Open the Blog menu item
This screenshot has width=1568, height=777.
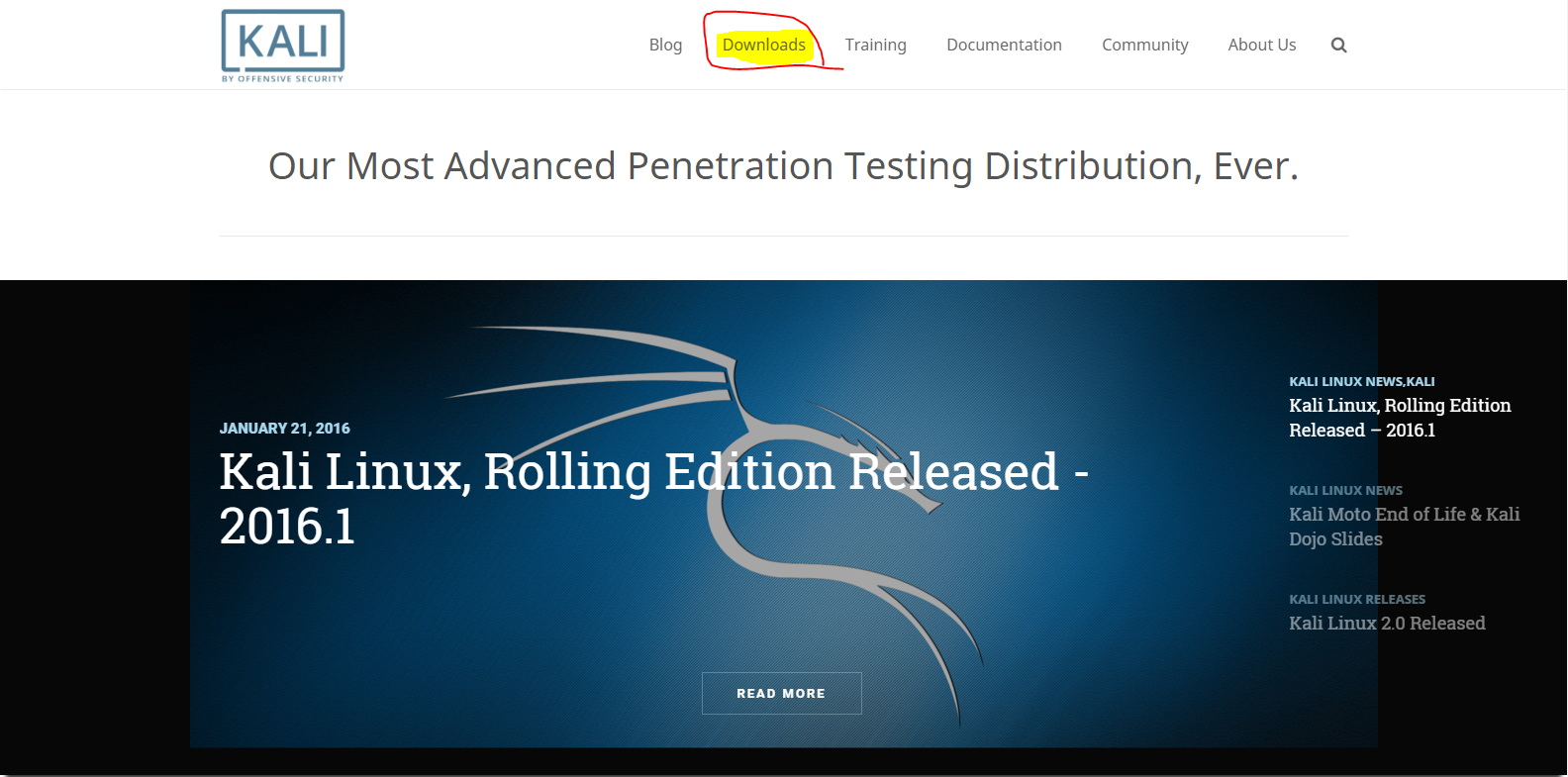point(665,45)
